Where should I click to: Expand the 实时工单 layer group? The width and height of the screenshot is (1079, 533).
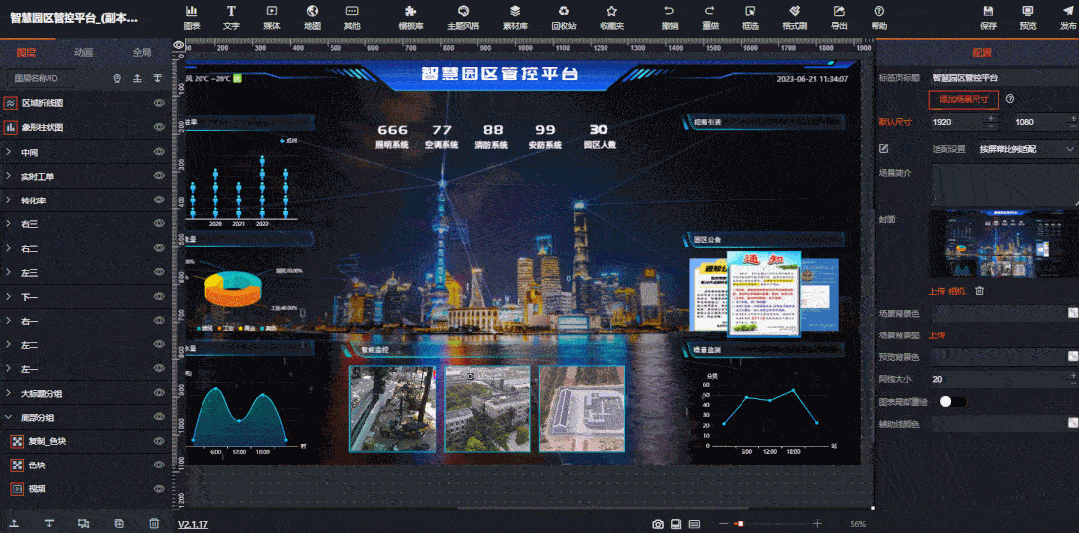8,176
